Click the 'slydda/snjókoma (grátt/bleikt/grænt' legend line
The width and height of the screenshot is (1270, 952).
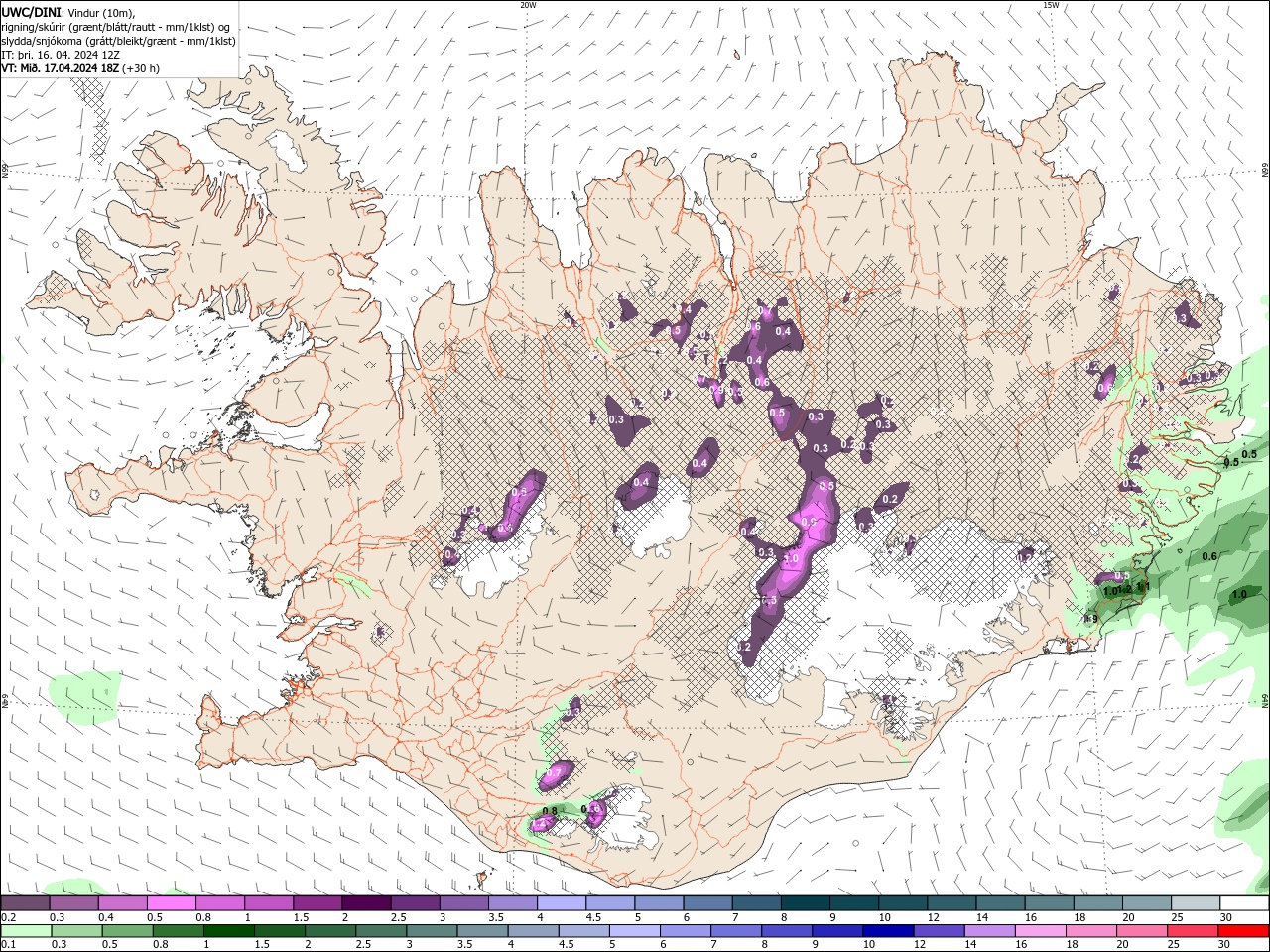click(x=119, y=41)
